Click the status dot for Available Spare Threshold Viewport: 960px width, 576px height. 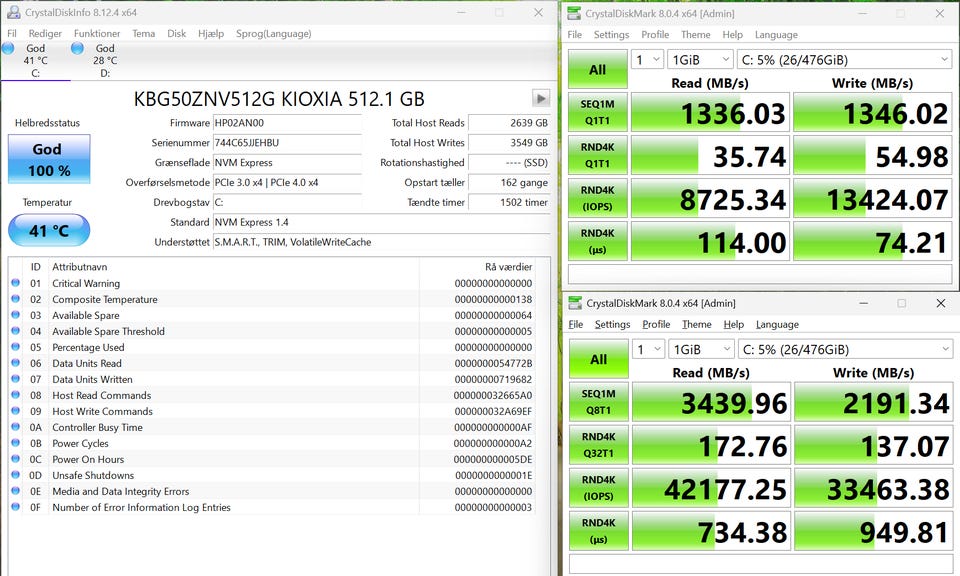pos(16,331)
